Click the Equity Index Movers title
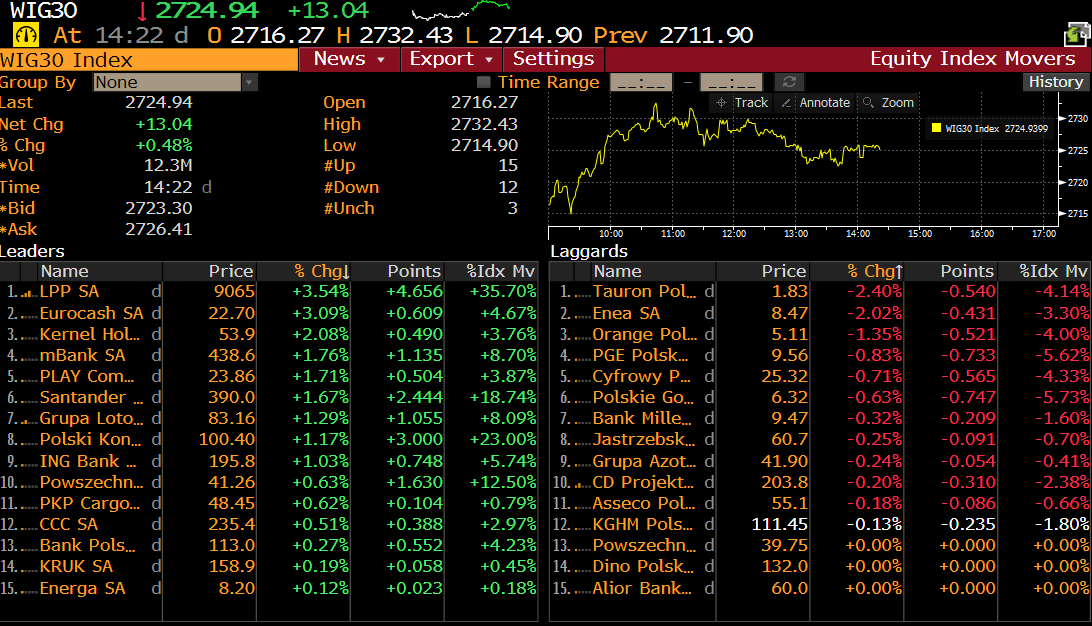 973,58
